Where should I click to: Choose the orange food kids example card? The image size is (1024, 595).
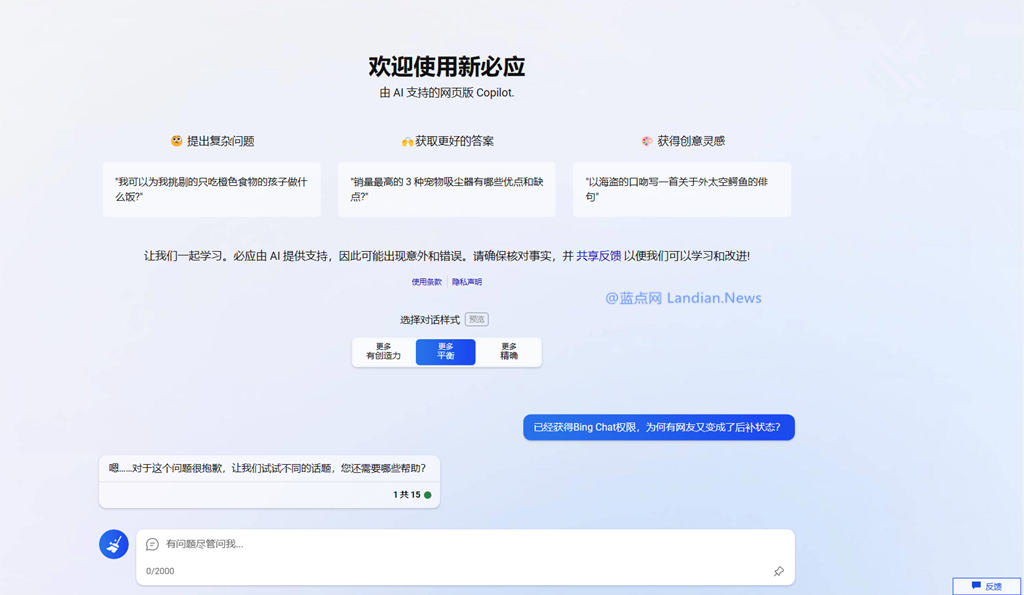pos(212,189)
